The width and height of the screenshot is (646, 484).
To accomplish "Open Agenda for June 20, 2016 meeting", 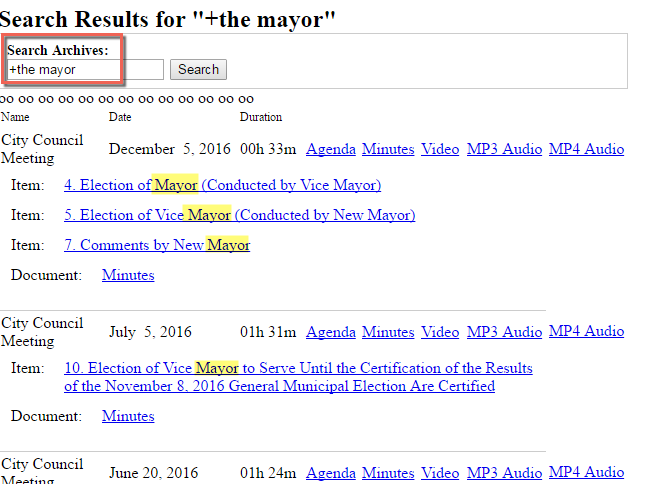I will tap(330, 473).
